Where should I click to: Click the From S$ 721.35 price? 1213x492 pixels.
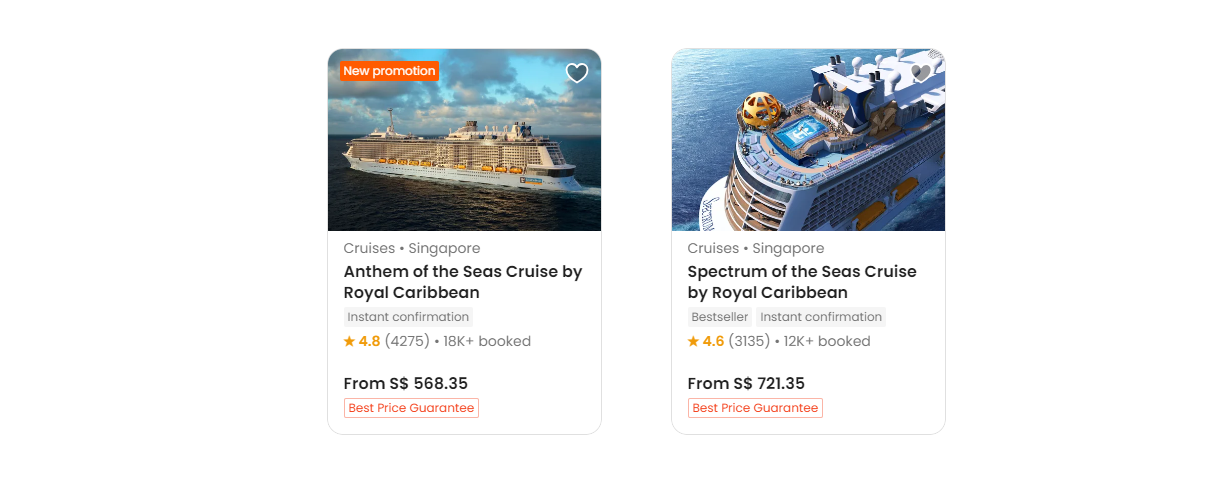tap(746, 383)
